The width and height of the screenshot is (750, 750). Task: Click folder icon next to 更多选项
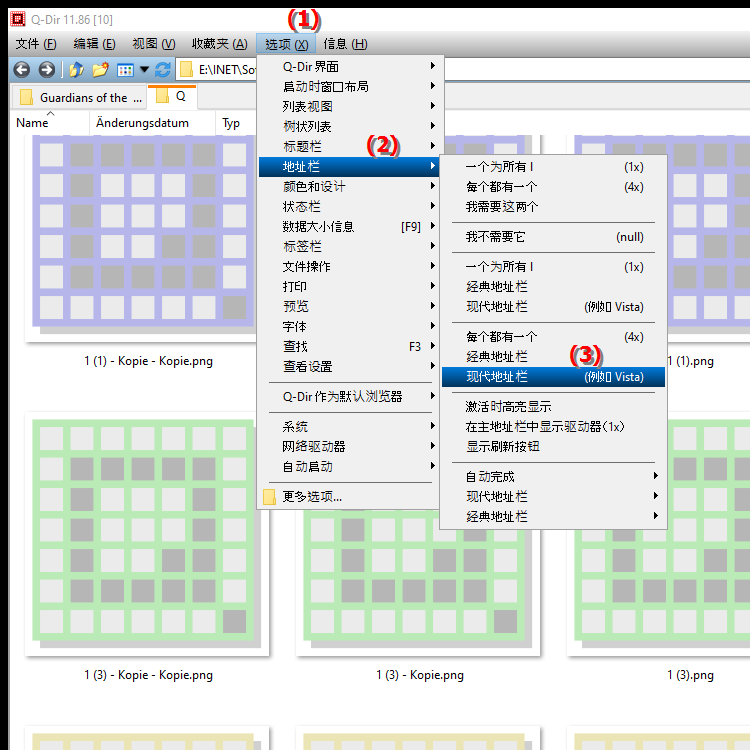pyautogui.click(x=270, y=497)
